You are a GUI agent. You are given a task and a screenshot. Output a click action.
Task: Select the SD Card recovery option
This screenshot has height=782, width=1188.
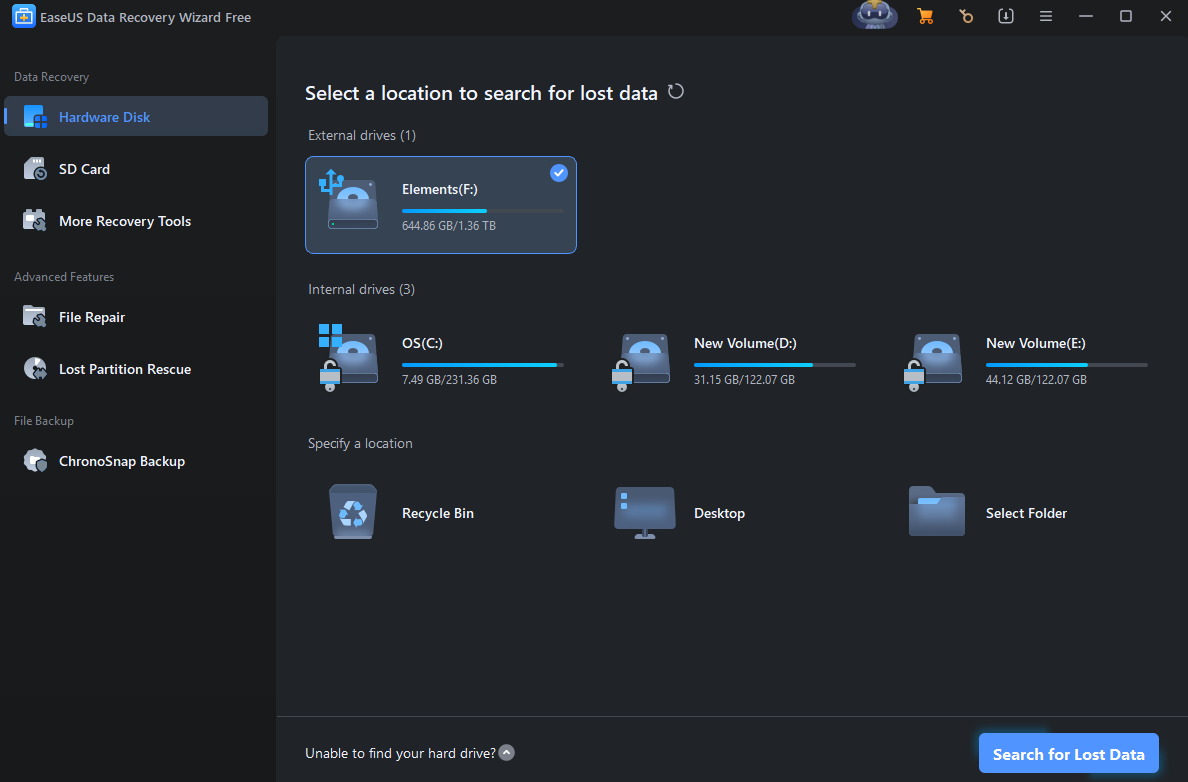(84, 168)
